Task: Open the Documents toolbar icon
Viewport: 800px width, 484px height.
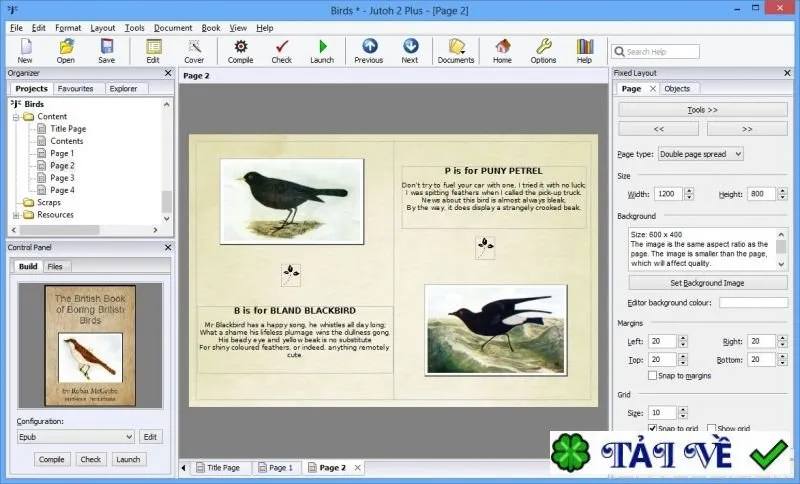Action: click(x=456, y=52)
